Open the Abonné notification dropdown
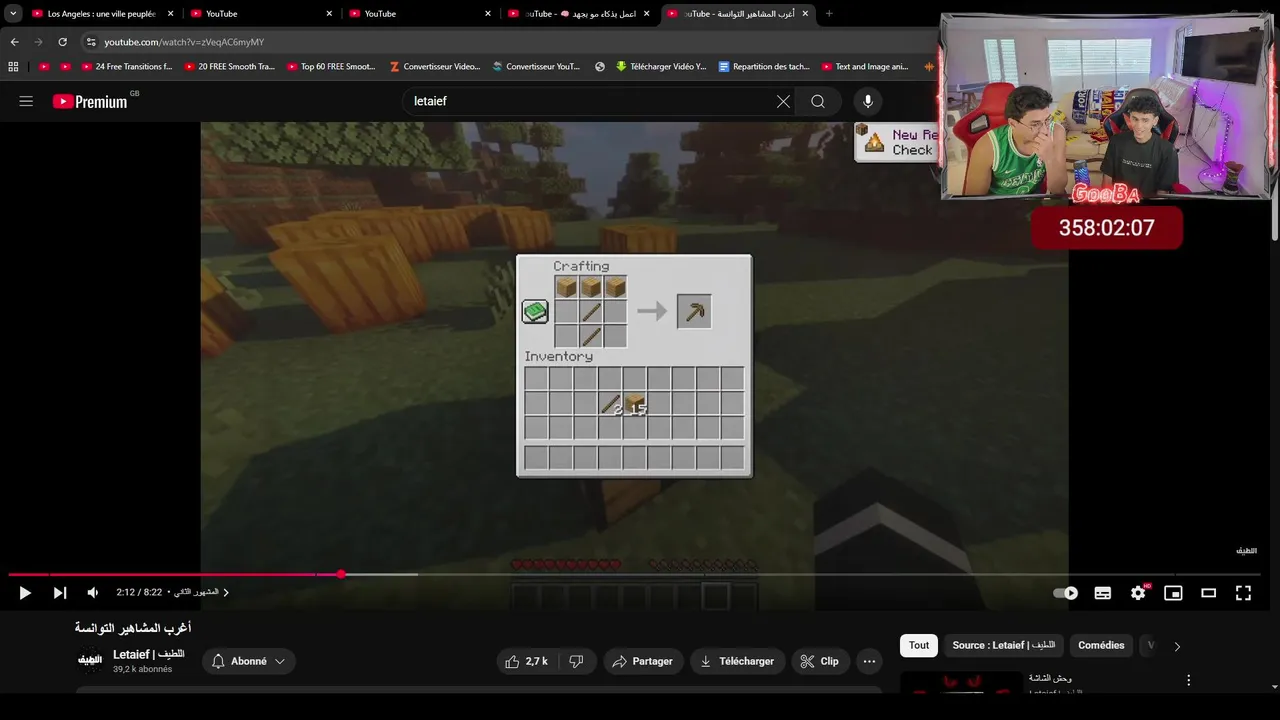Screen dimensions: 1280x720 [x=249, y=661]
